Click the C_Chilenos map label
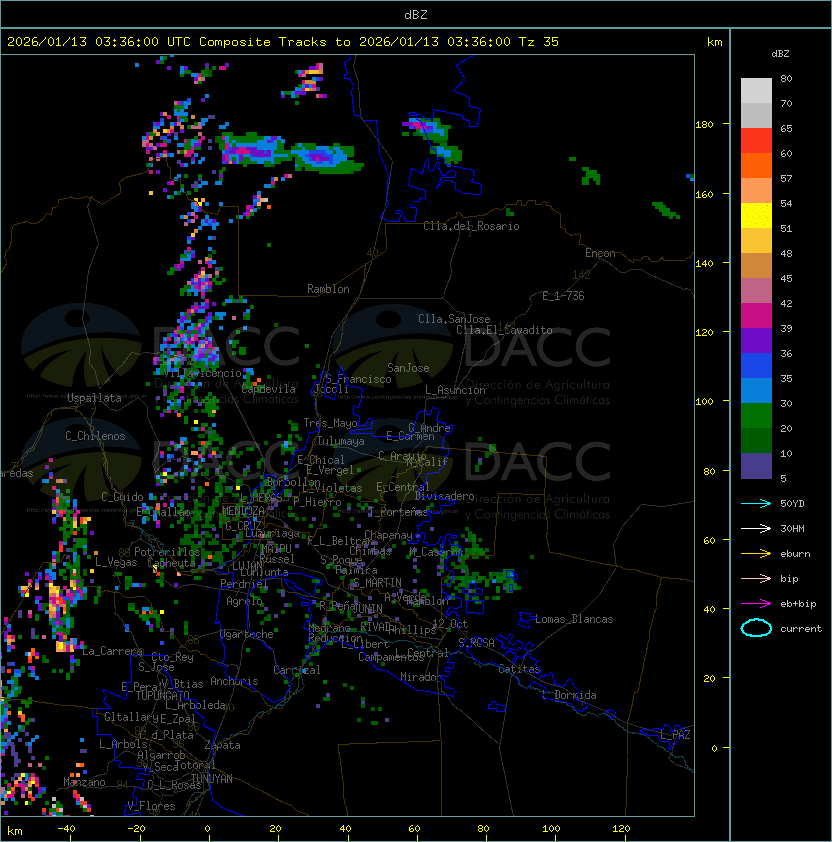The image size is (832, 842). click(x=95, y=436)
